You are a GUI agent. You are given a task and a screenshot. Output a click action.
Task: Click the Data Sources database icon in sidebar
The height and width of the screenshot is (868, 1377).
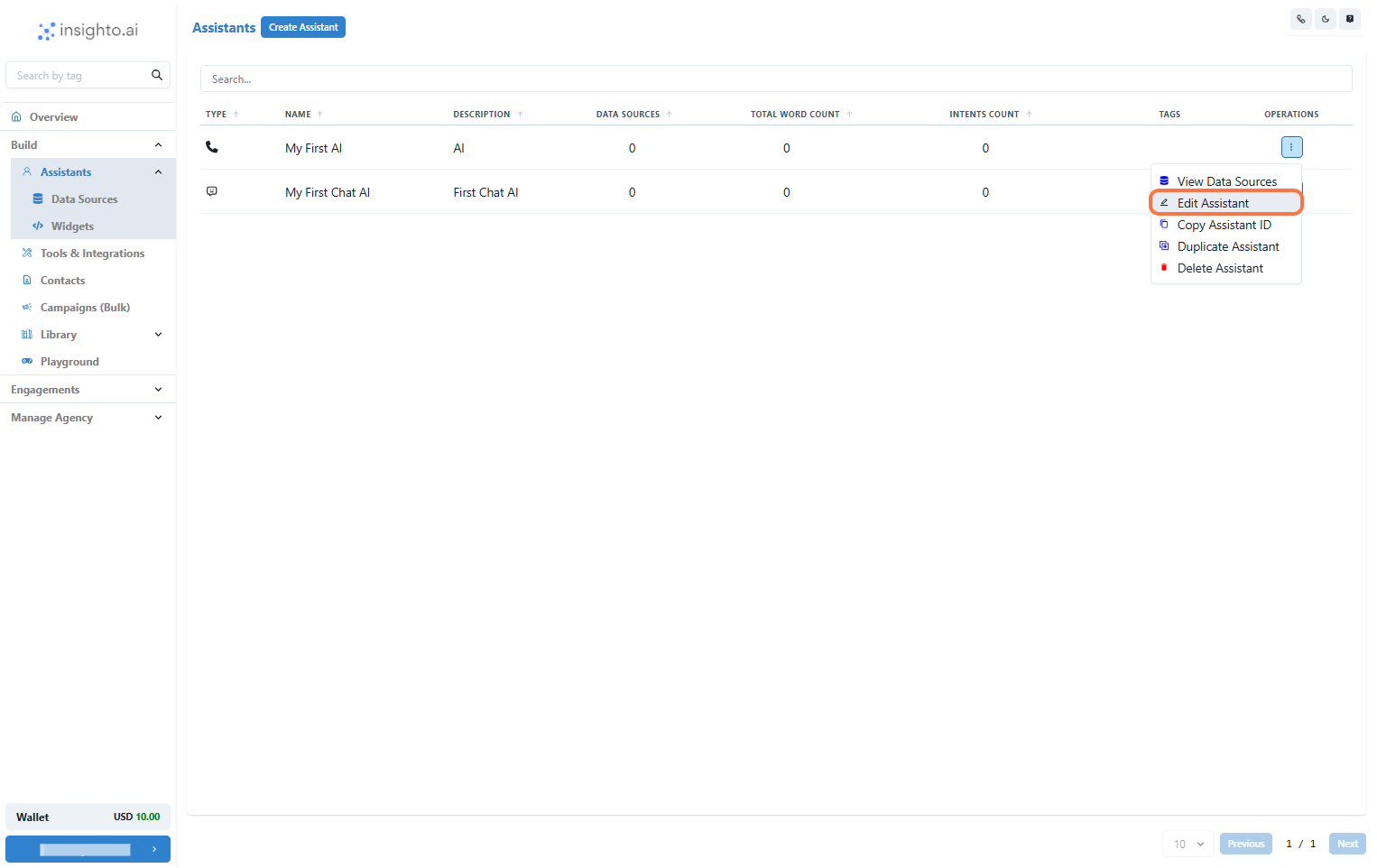pyautogui.click(x=38, y=199)
